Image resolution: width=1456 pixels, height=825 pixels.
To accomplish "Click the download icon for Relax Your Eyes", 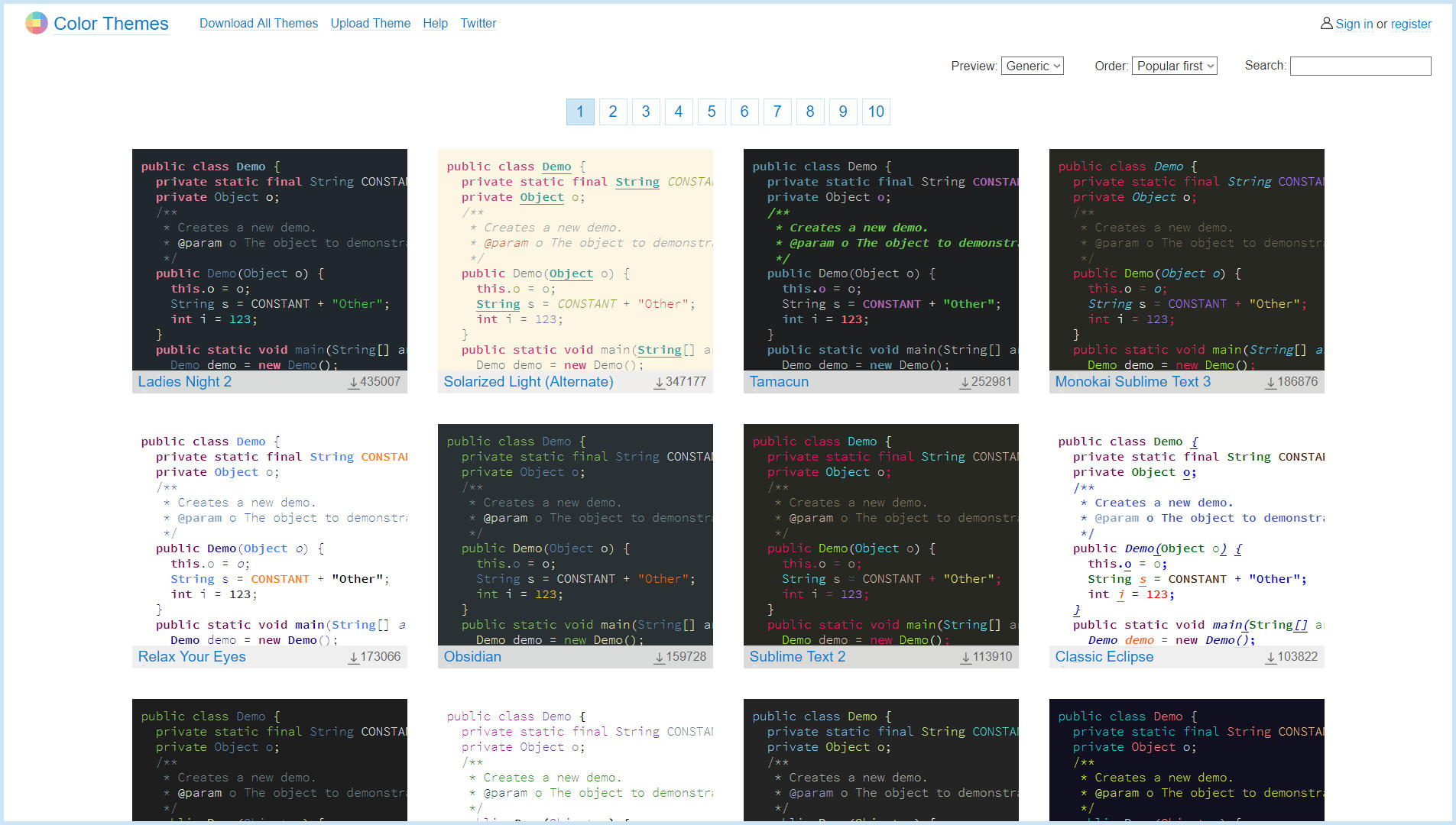I will click(354, 657).
